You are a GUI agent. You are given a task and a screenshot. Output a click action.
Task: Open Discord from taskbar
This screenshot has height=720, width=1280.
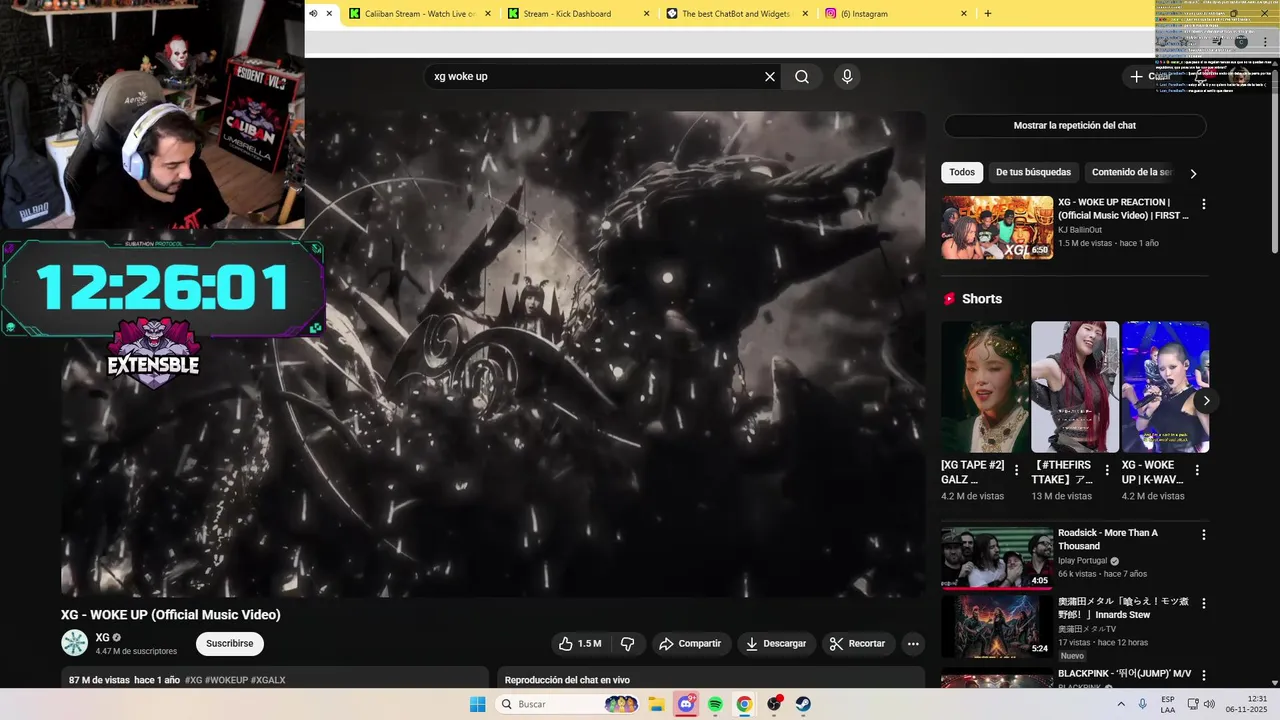686,704
